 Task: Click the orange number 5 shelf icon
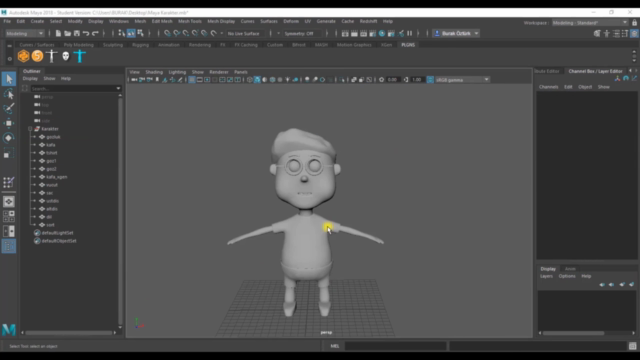38,56
